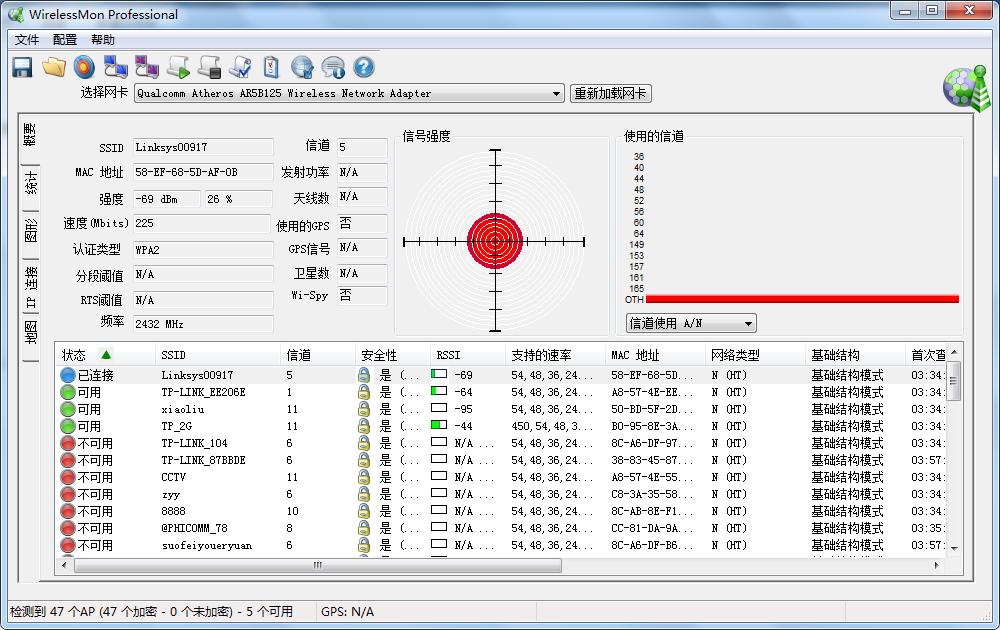Click the red target toolbar icon
This screenshot has width=1000, height=630.
coord(84,67)
